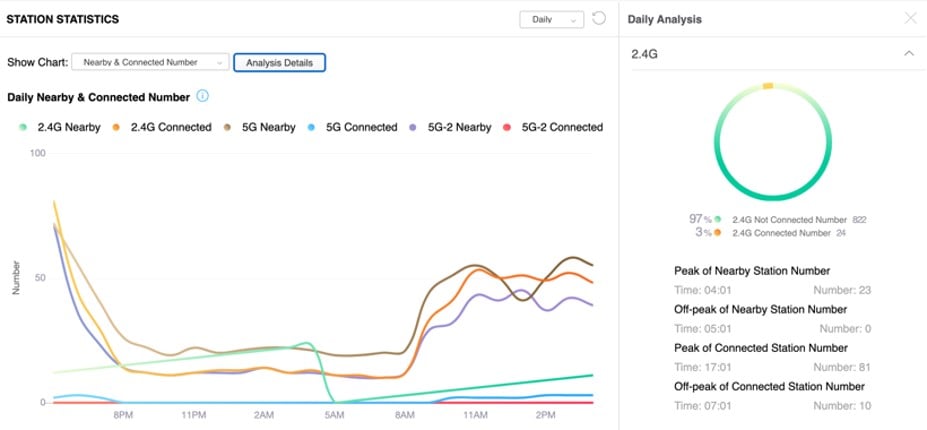Click the Number: 23 value

point(842,290)
